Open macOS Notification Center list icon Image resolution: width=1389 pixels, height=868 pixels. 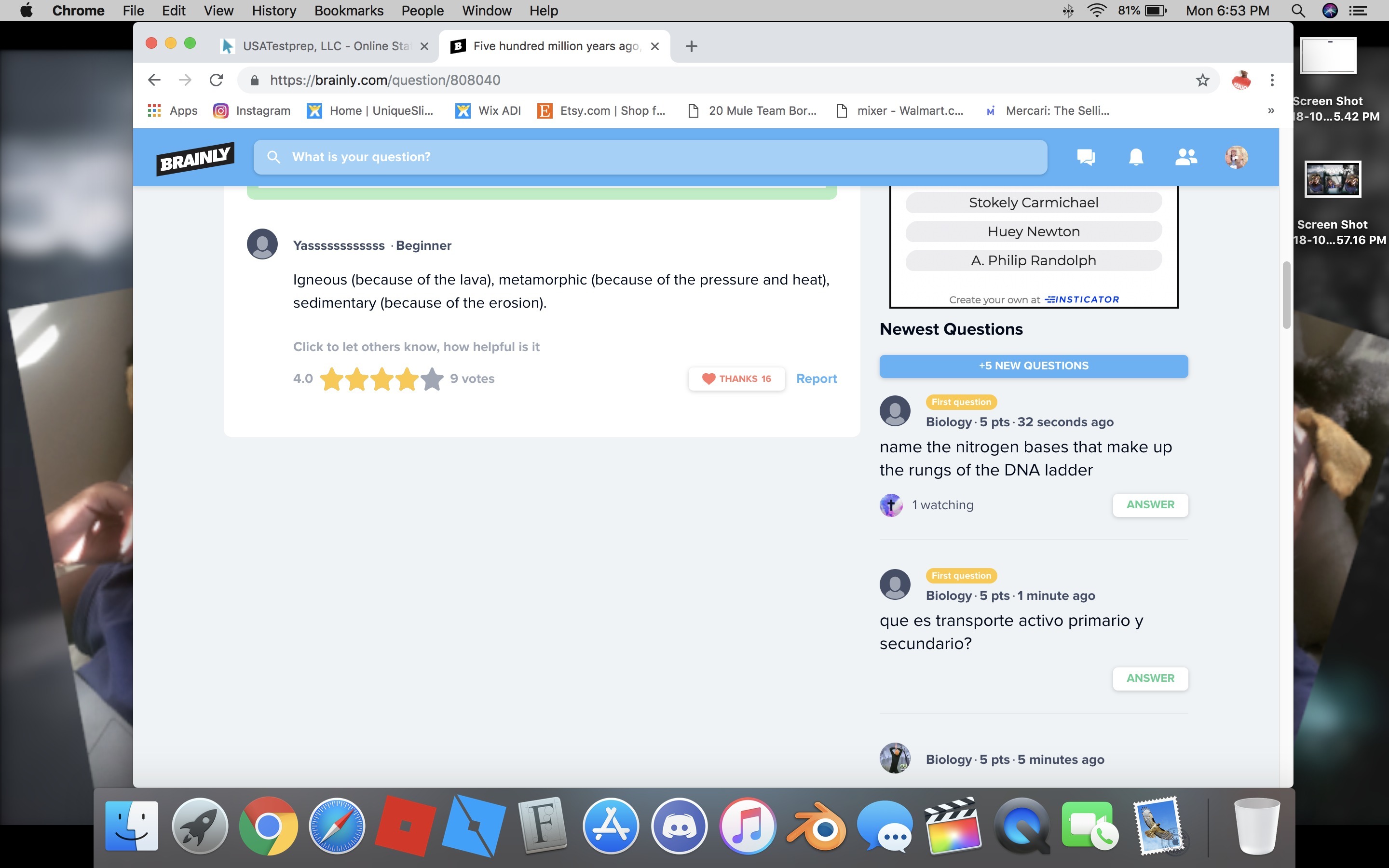[1358, 11]
